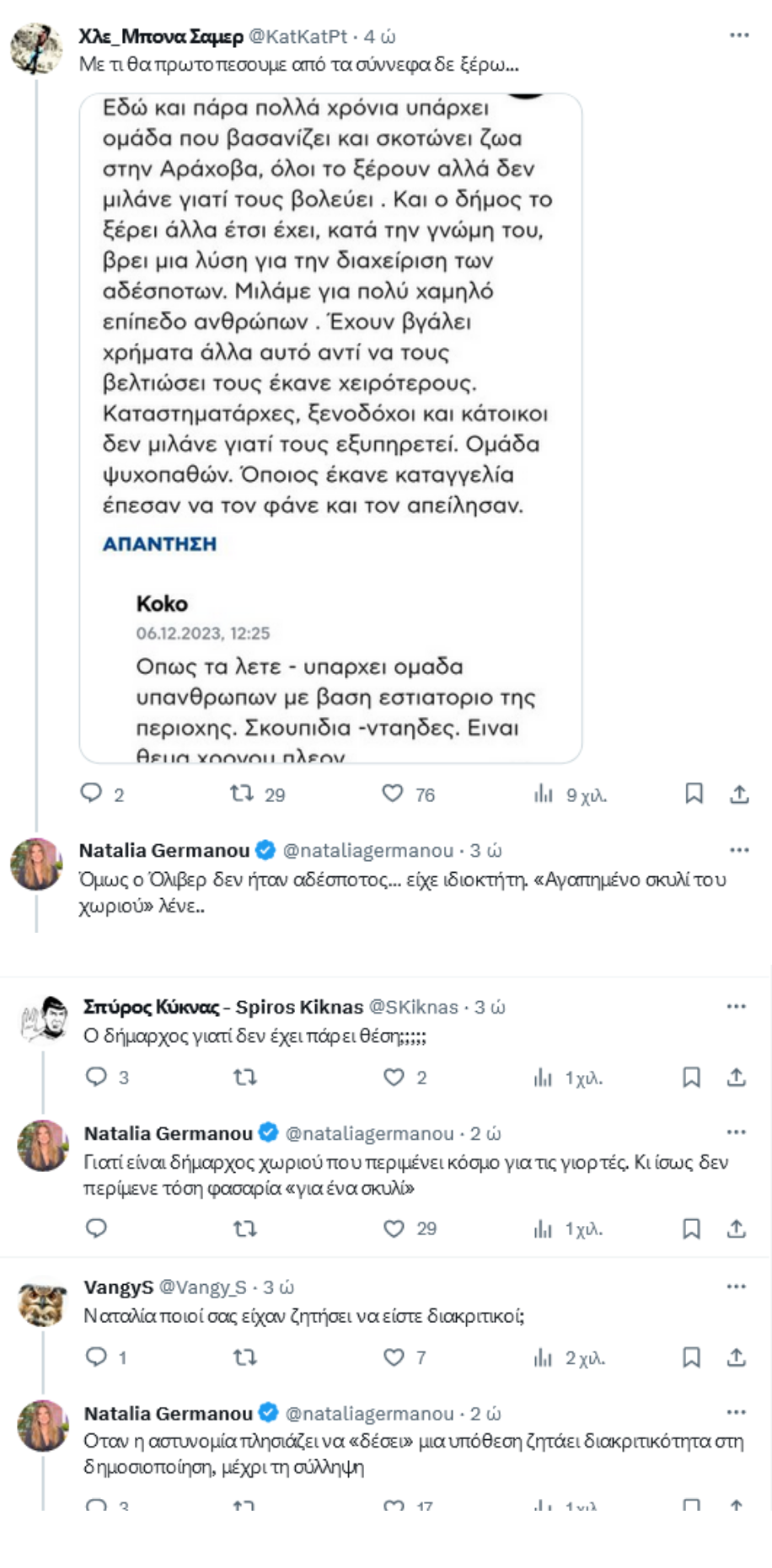The width and height of the screenshot is (772, 1568).
Task: View analytics showing 9 χιλ. views
Action: pyautogui.click(x=544, y=794)
